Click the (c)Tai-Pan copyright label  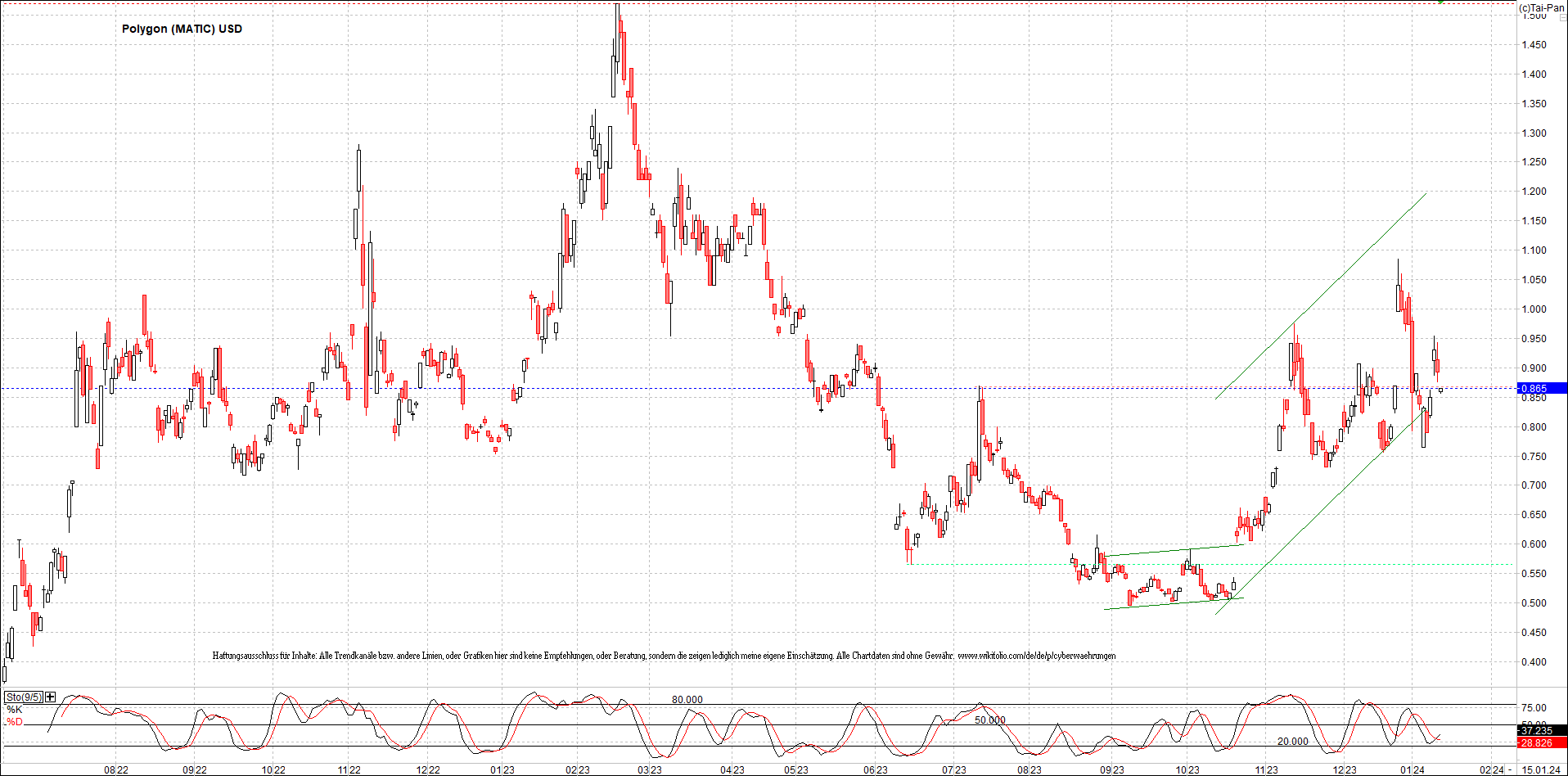tap(1543, 8)
